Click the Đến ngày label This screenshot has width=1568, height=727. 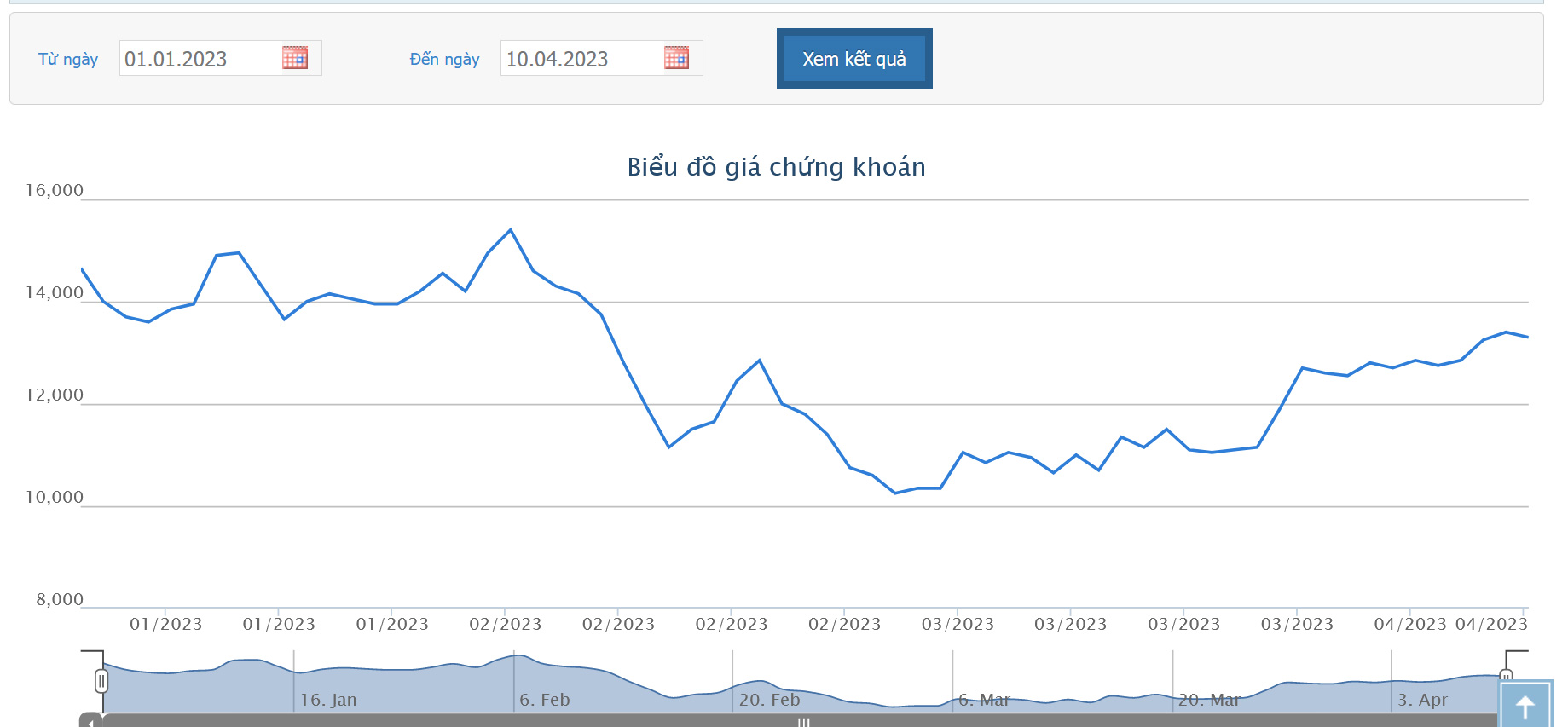444,59
